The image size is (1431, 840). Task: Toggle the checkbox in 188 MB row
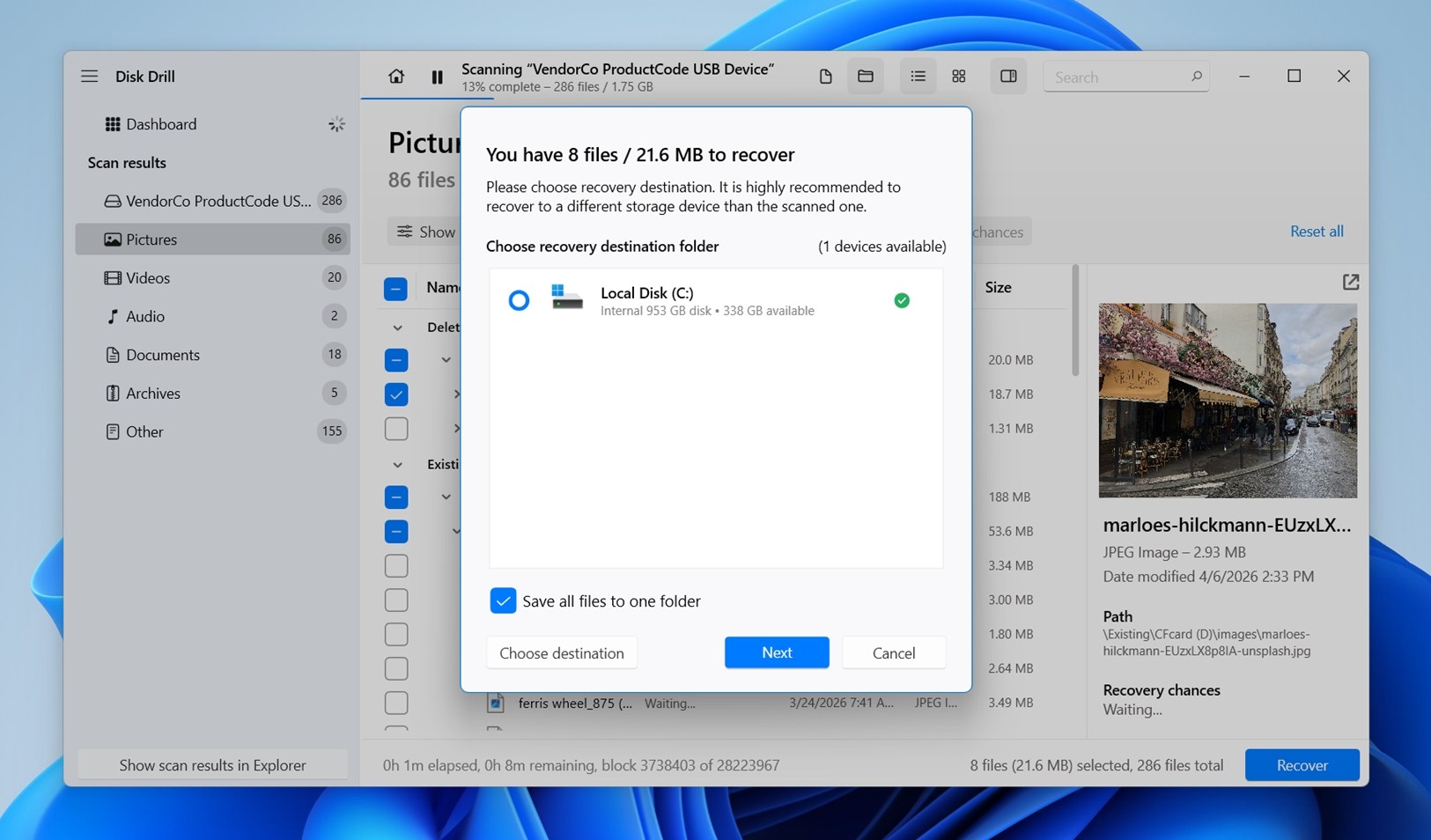click(x=396, y=497)
